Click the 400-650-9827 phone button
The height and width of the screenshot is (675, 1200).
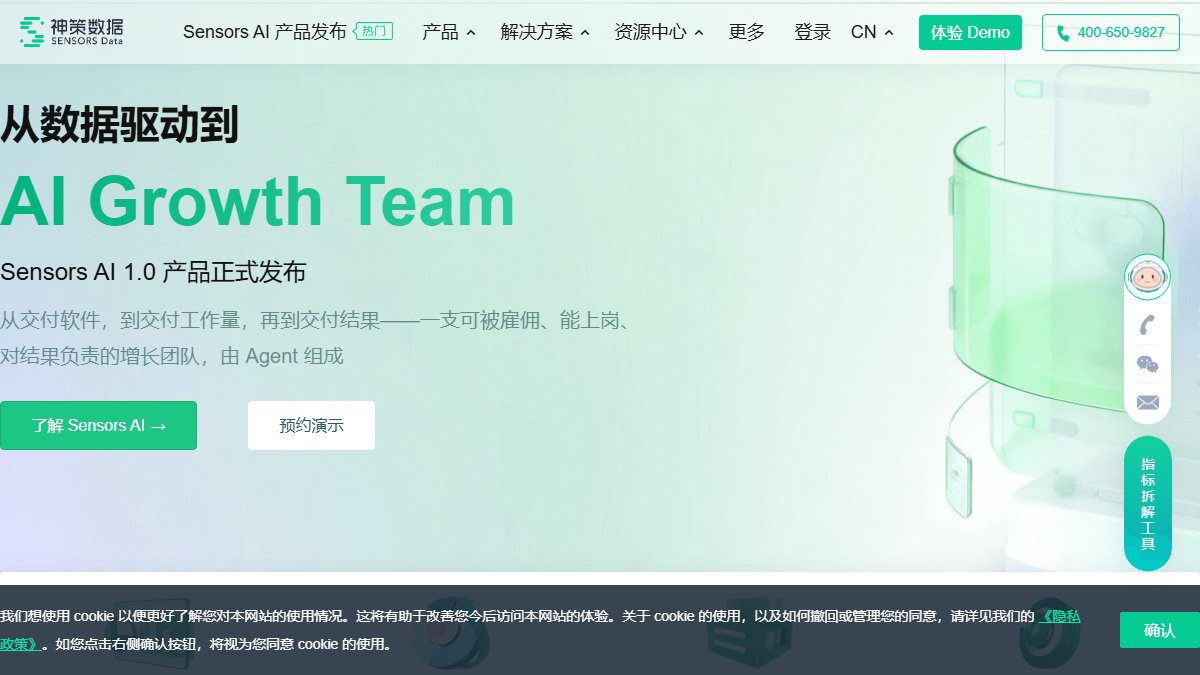point(1111,32)
